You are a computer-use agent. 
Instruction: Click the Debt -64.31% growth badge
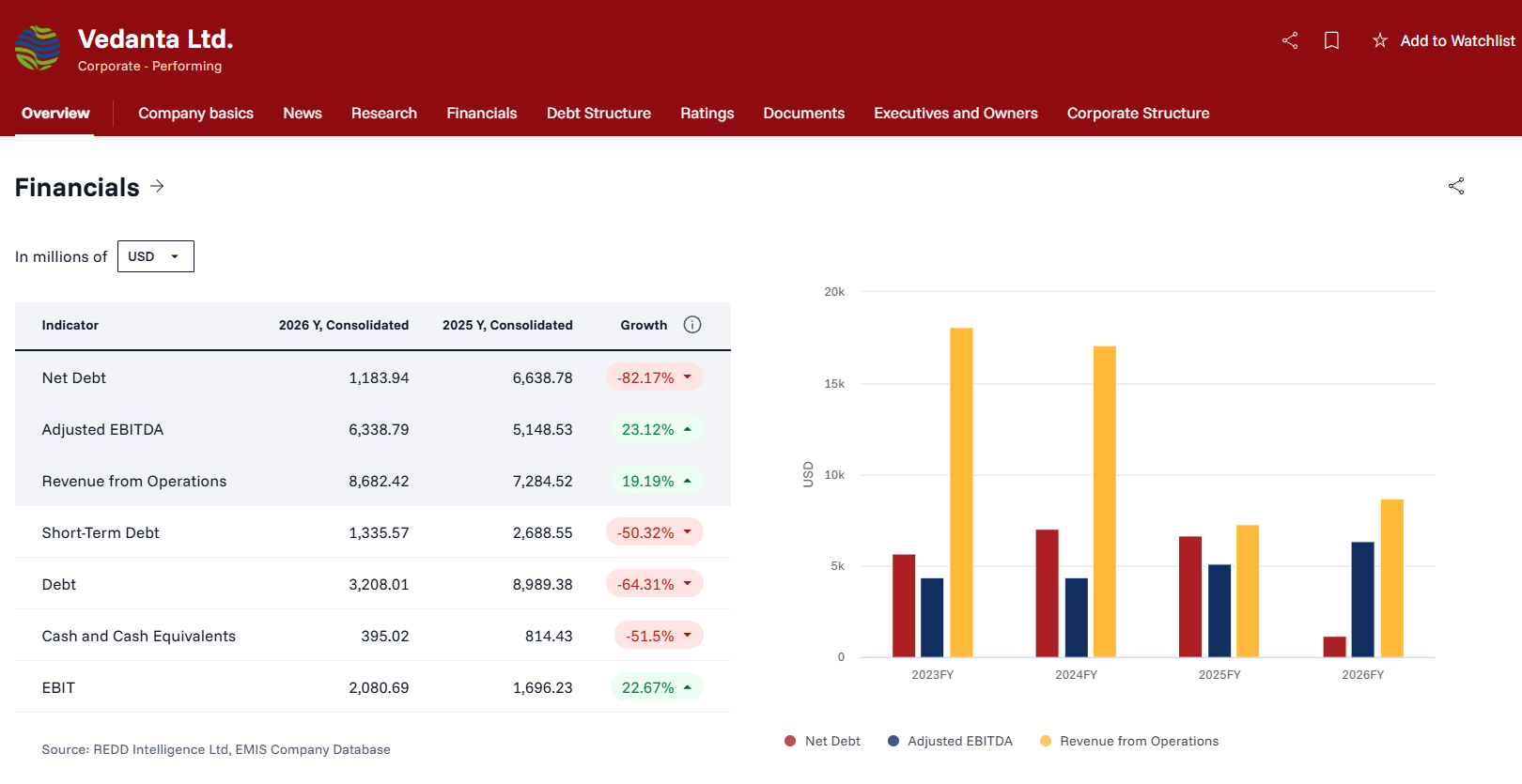coord(655,584)
